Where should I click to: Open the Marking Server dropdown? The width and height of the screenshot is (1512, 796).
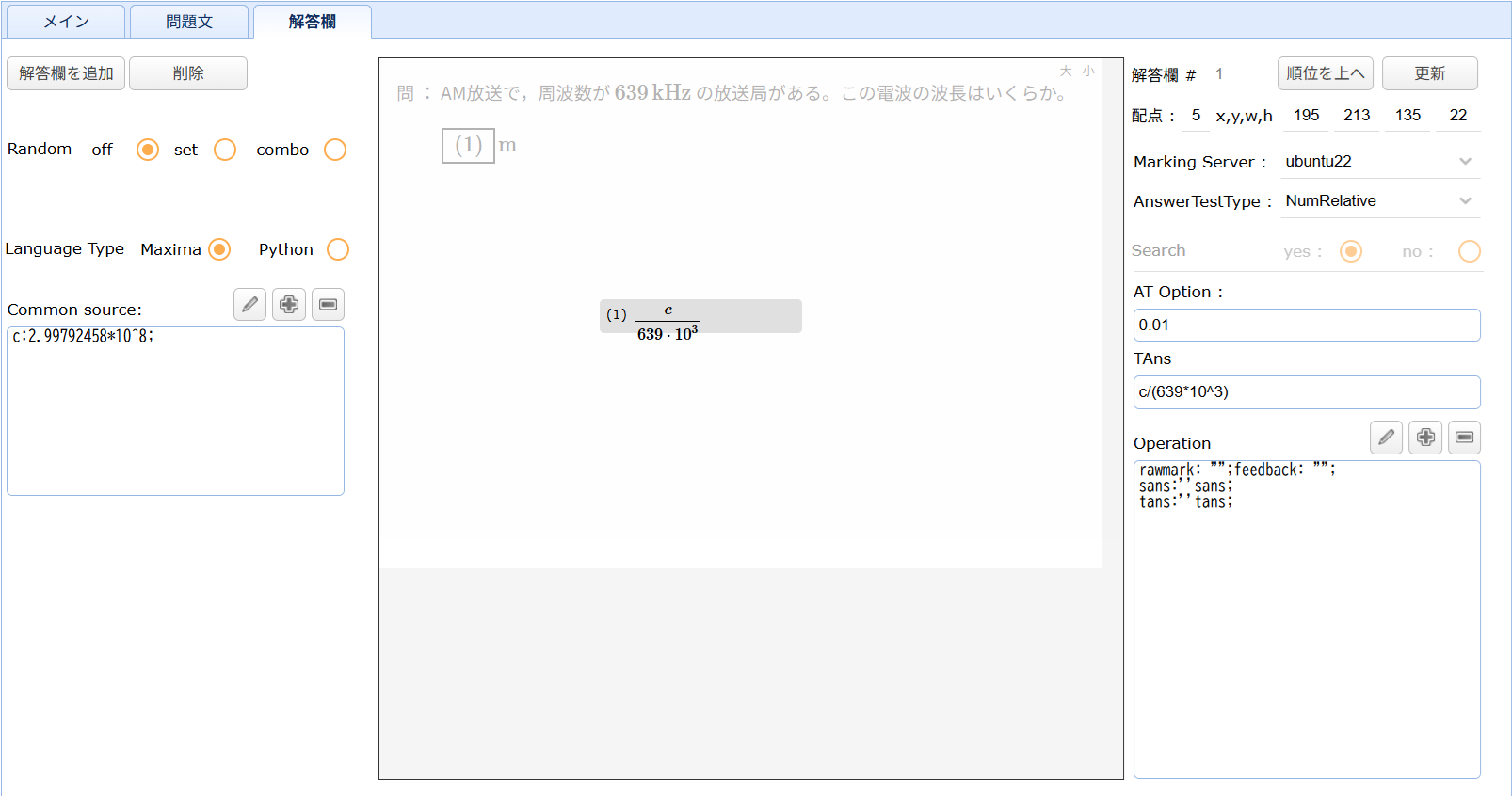coord(1379,162)
